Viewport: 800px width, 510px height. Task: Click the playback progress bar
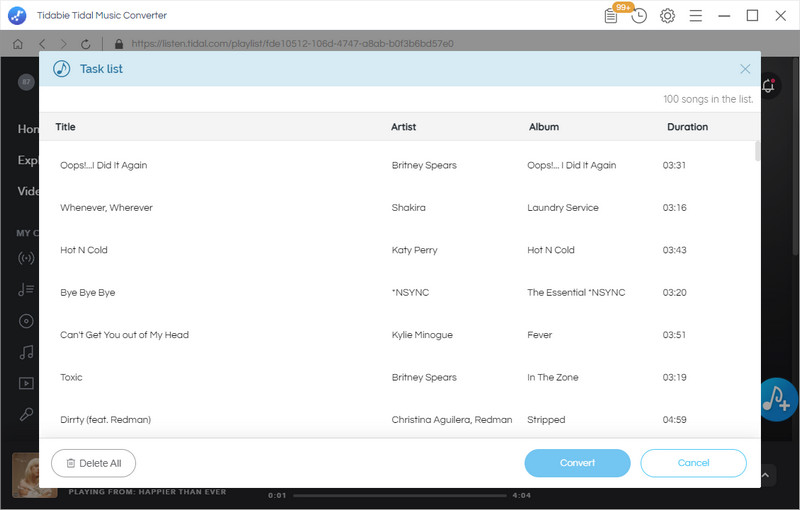399,495
